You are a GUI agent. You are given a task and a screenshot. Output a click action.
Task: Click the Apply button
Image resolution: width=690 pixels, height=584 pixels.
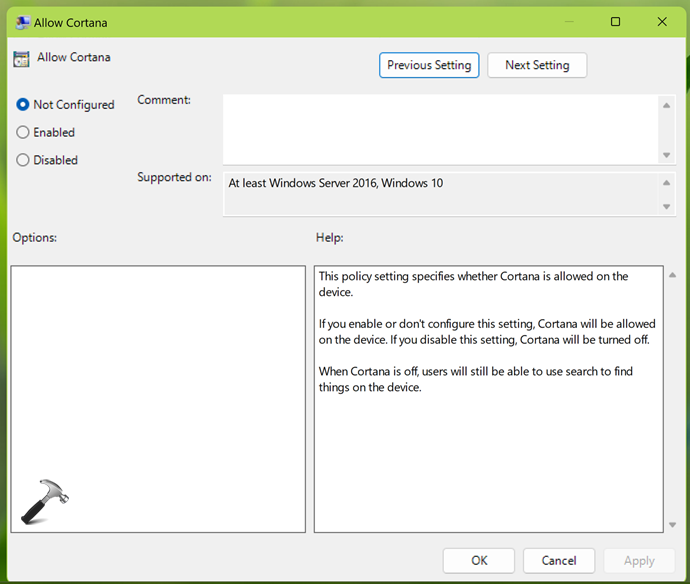(x=639, y=561)
